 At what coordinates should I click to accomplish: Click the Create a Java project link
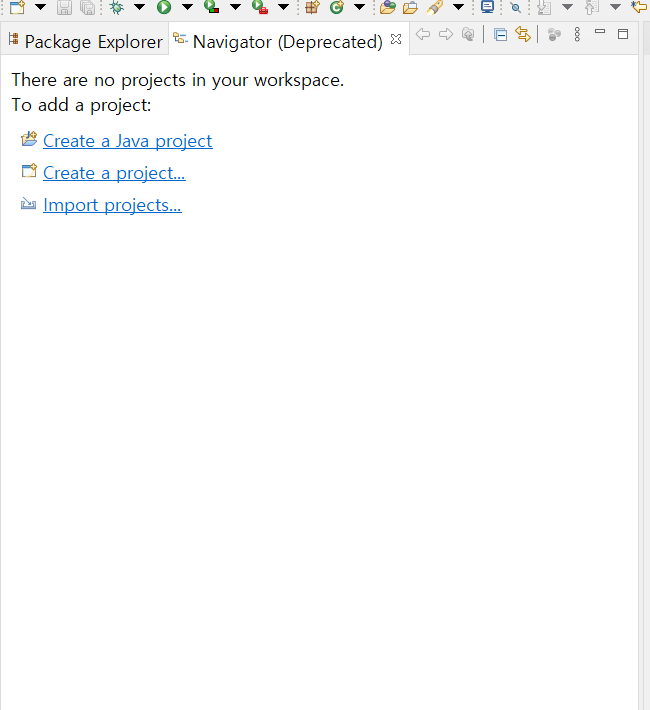click(x=128, y=141)
